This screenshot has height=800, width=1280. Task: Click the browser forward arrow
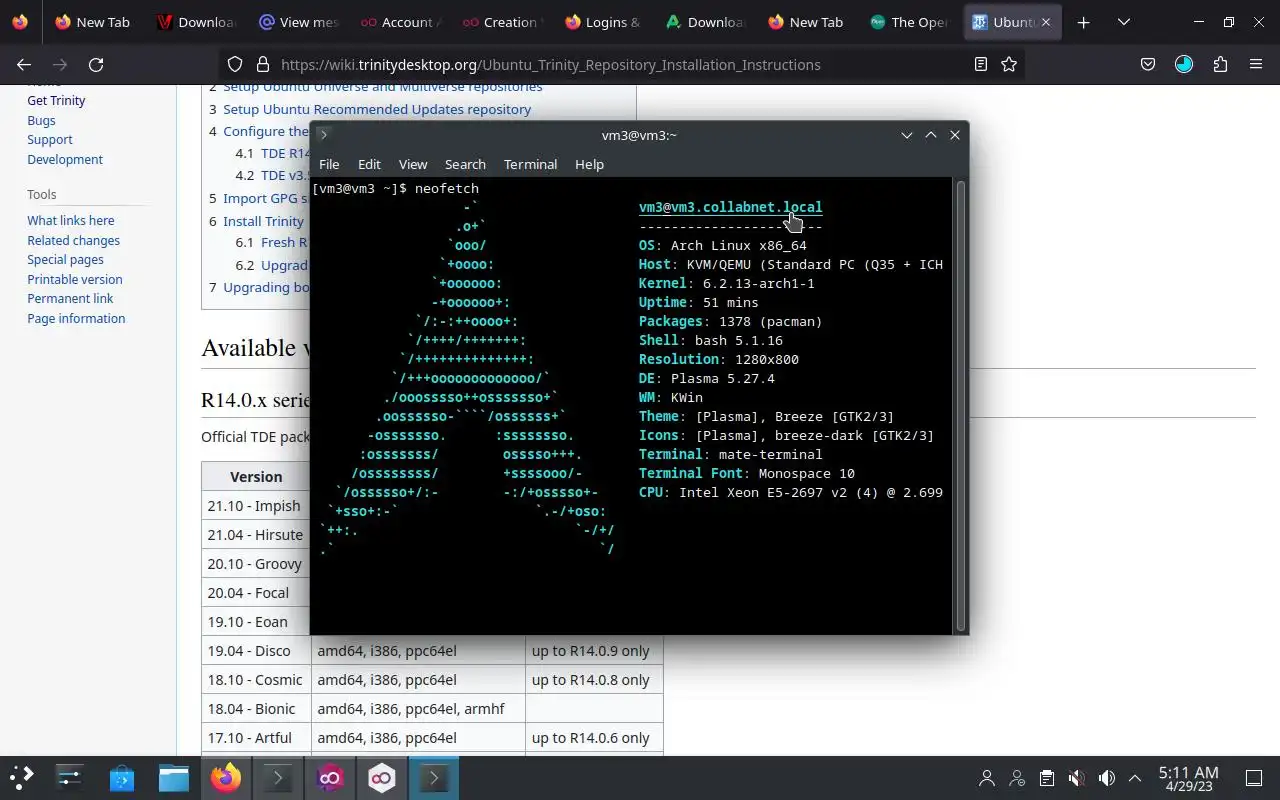click(60, 64)
